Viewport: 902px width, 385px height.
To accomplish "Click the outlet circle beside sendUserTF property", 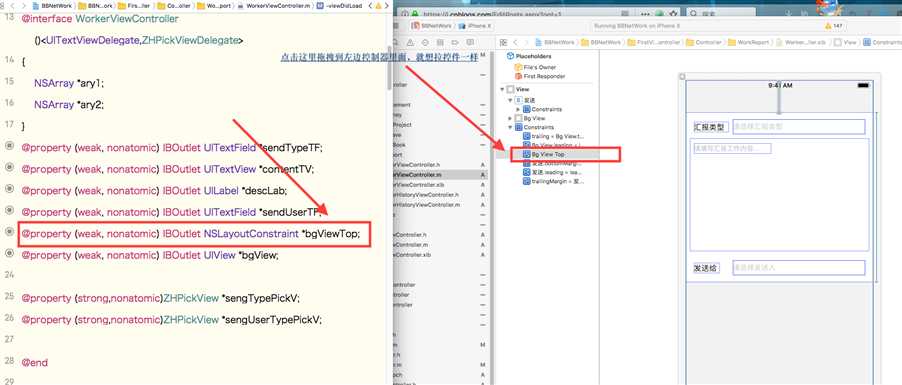I will click(9, 210).
